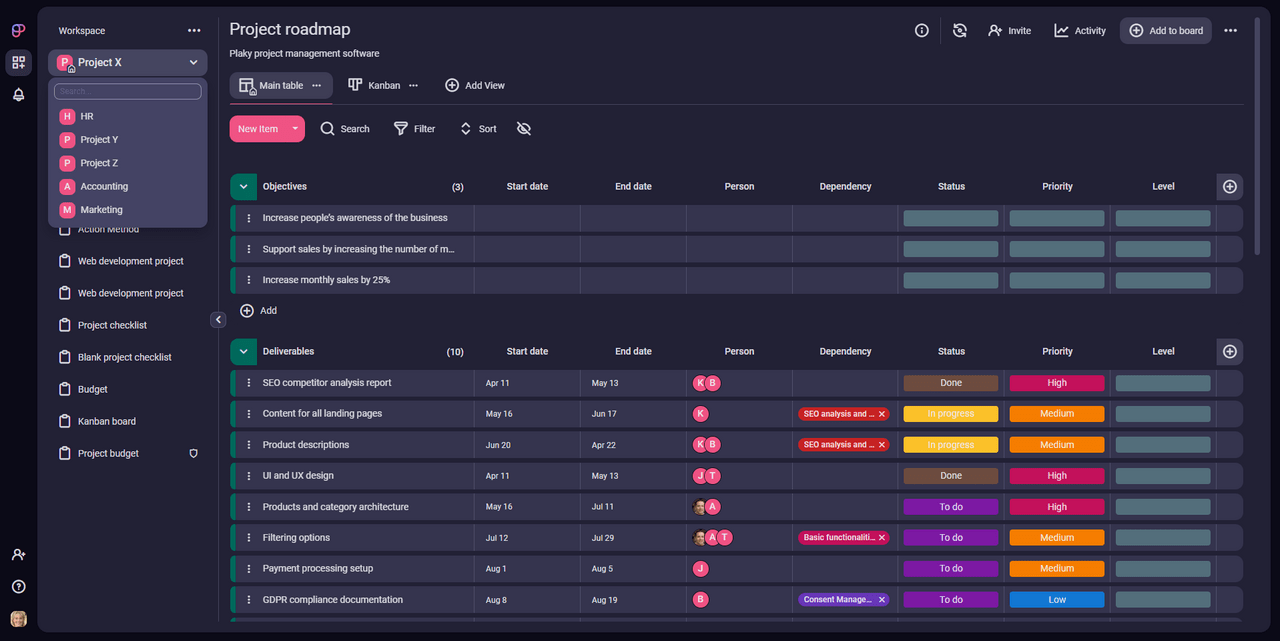Add a column to the Objectives table
The image size is (1280, 641).
[1230, 187]
